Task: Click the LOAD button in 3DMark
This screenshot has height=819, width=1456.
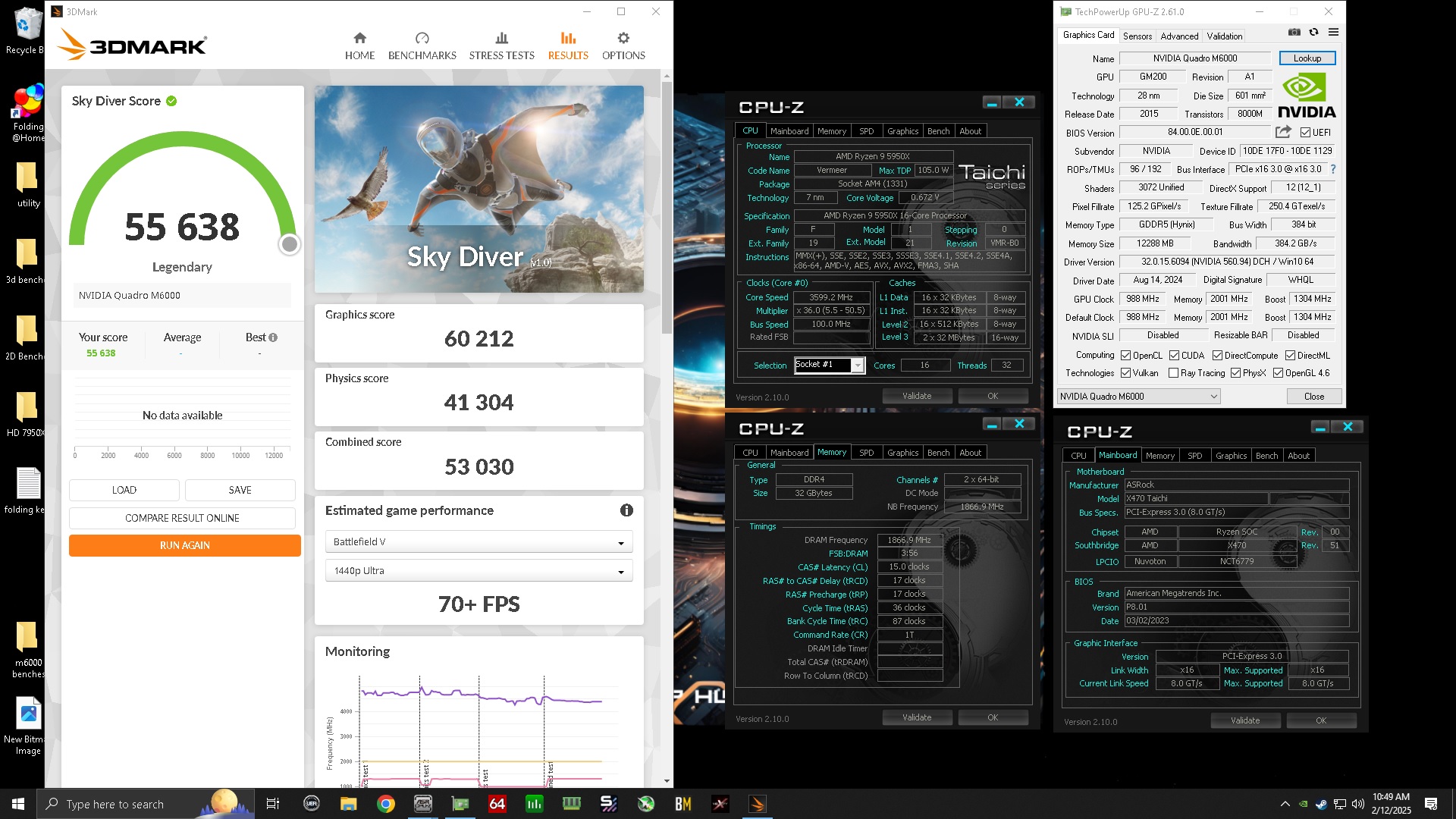Action: [x=124, y=490]
